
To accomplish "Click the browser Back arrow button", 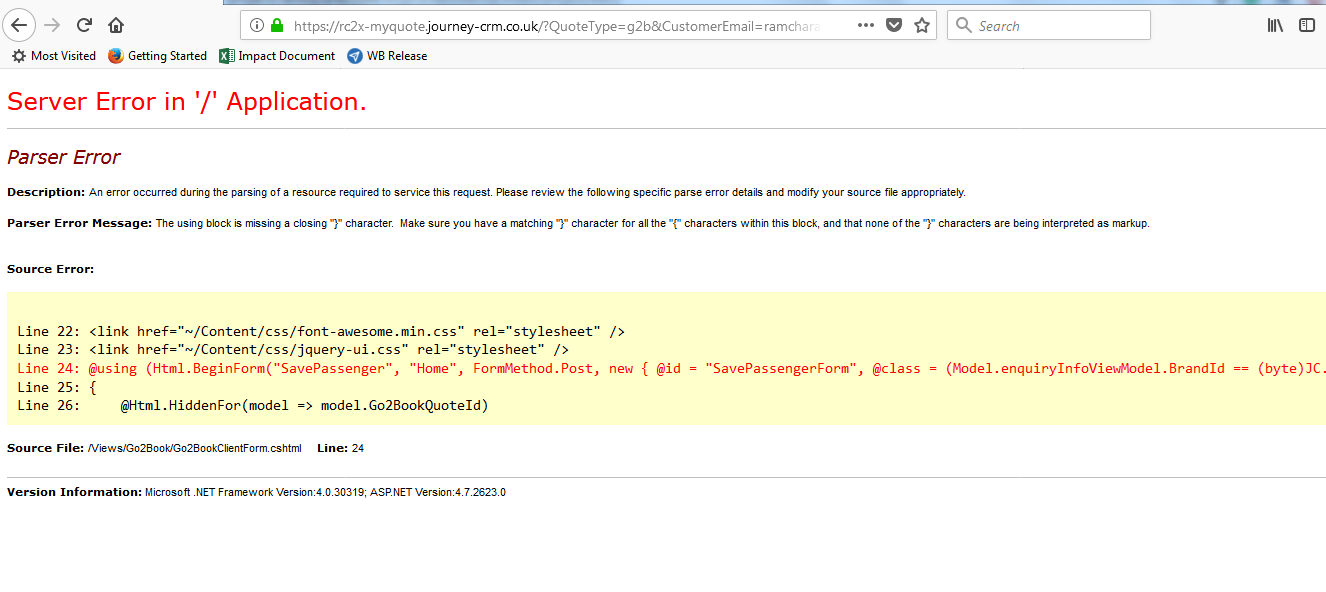I will [20, 25].
